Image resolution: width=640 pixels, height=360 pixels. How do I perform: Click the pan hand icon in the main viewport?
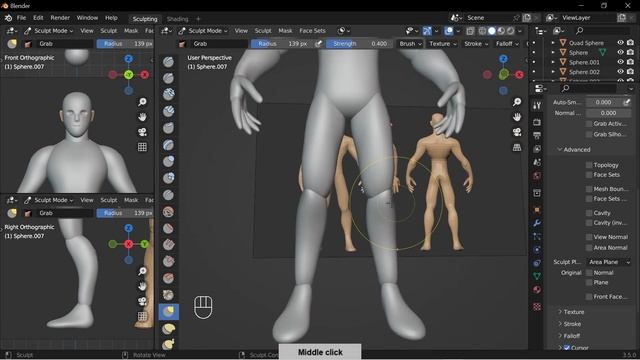tap(517, 117)
